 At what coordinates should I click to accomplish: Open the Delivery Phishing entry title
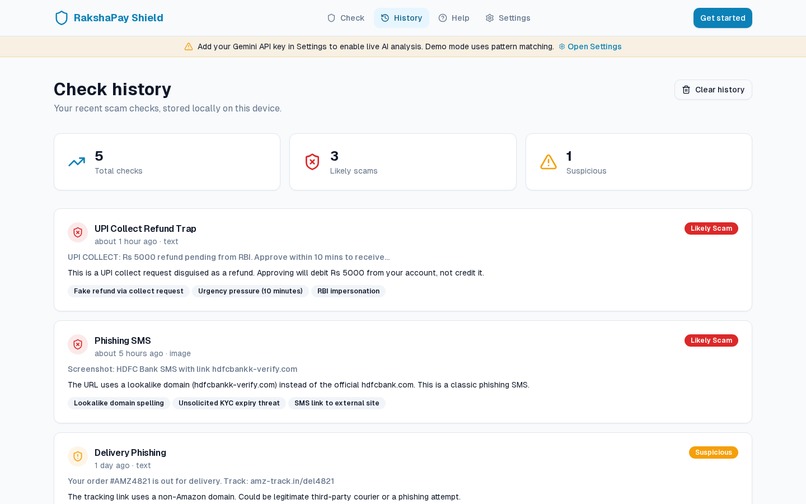(x=131, y=453)
